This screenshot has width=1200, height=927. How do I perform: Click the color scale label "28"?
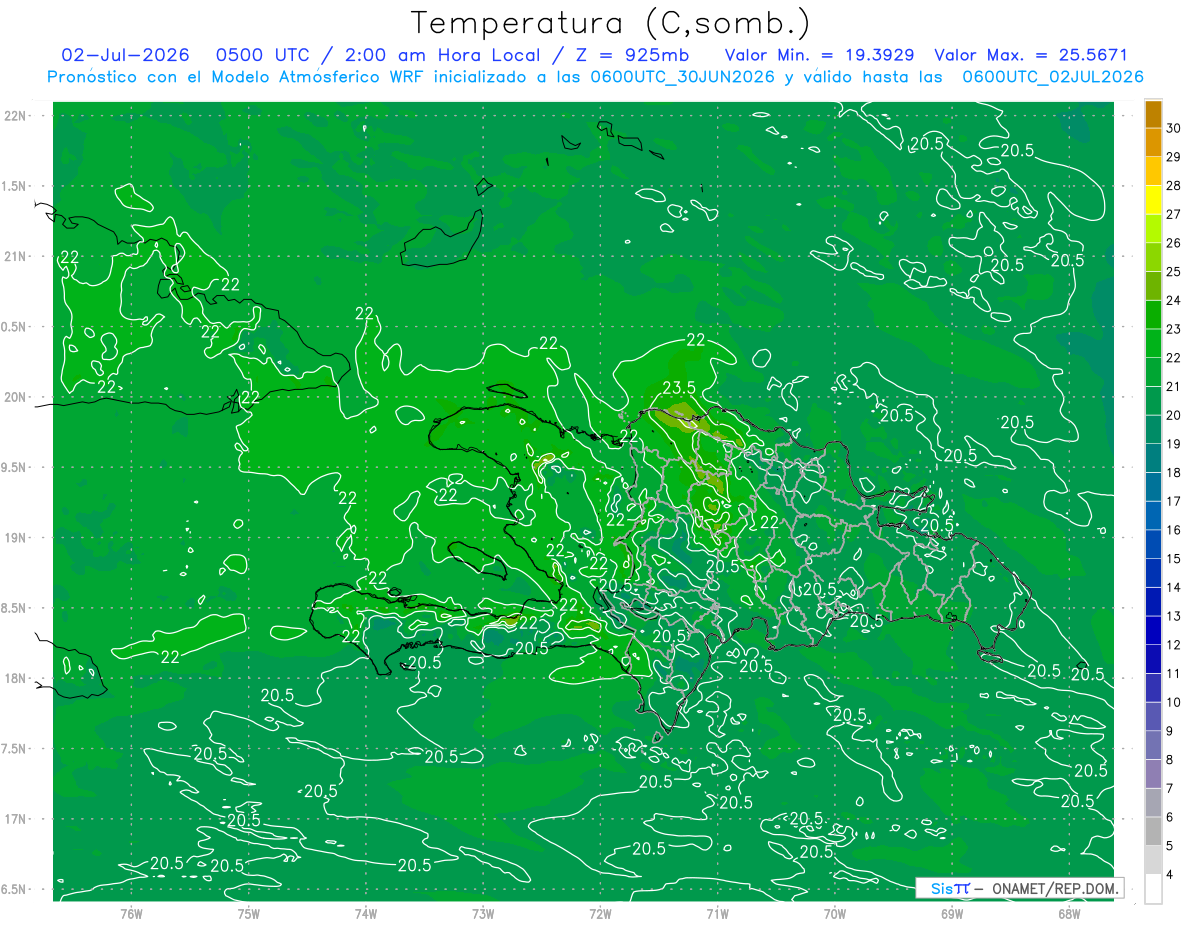1174,186
